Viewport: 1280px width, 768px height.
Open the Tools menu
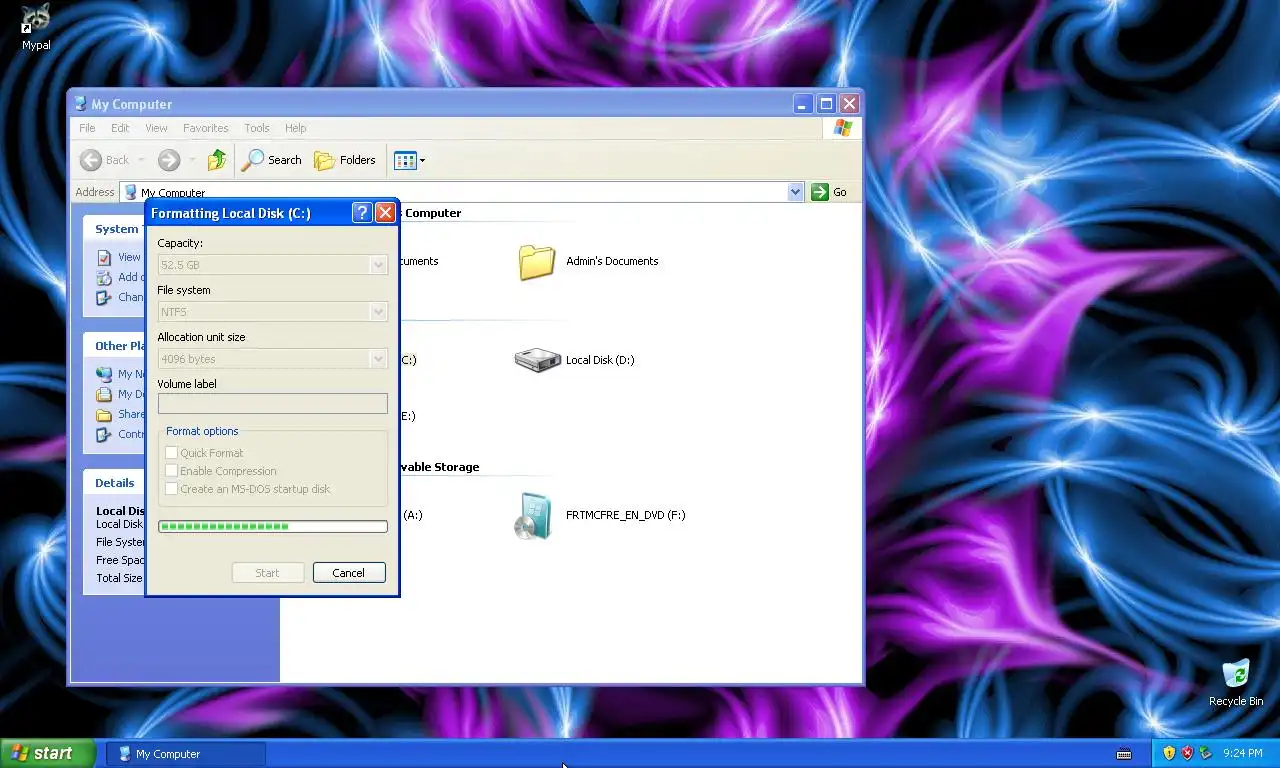tap(257, 128)
